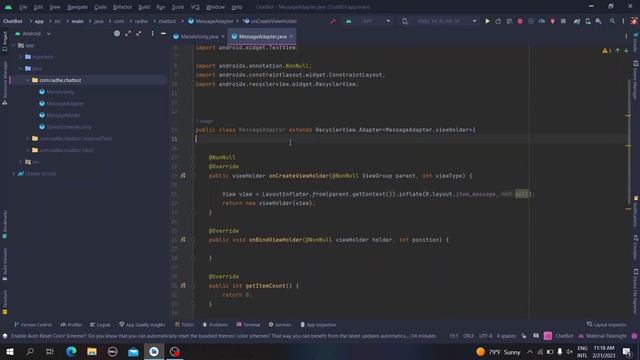Screen dimensions: 640x360
Task: Hide the Project panel with minus icon
Action: coord(163,33)
